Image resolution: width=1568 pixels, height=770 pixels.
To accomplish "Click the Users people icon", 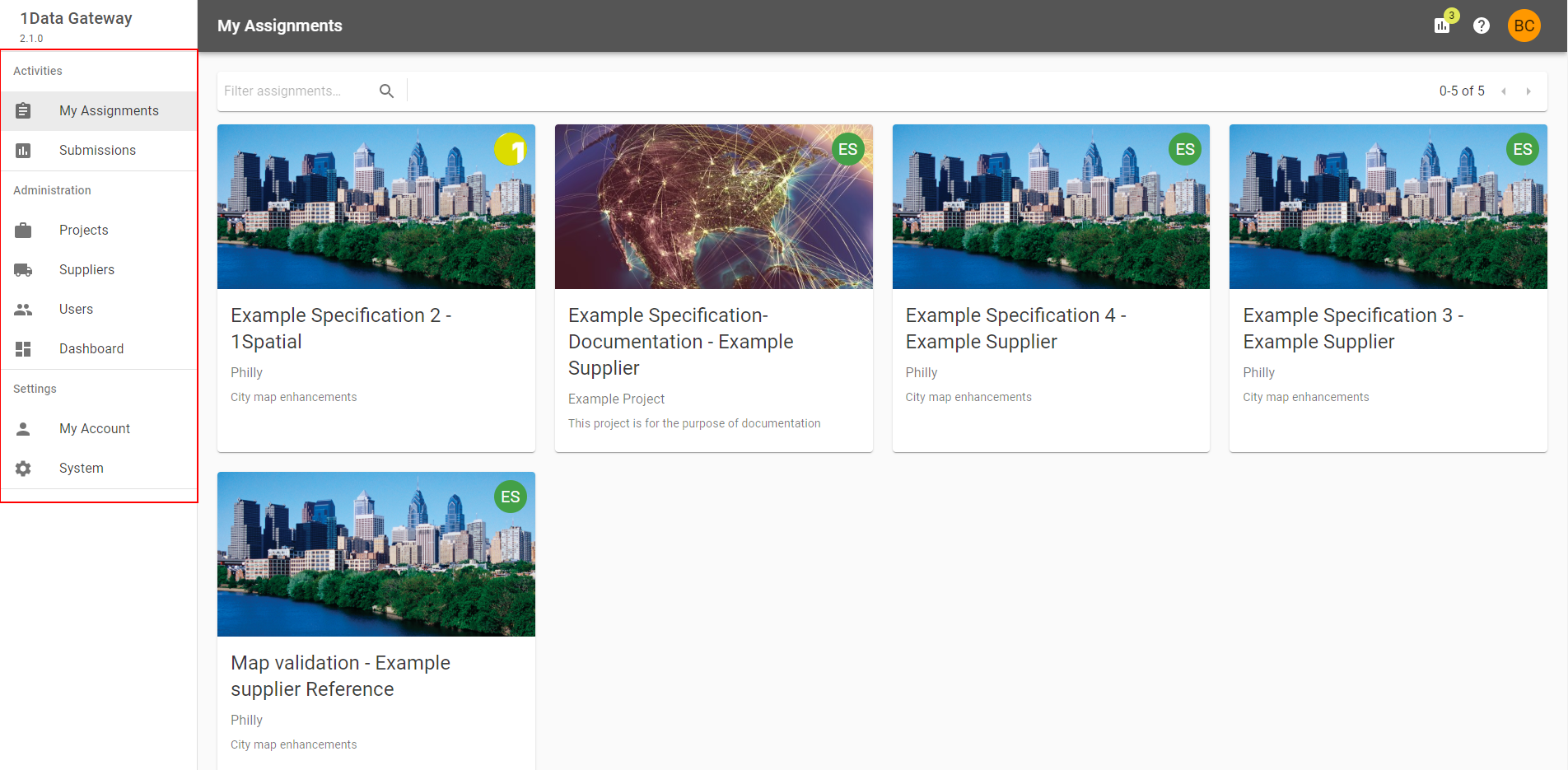I will pos(23,309).
